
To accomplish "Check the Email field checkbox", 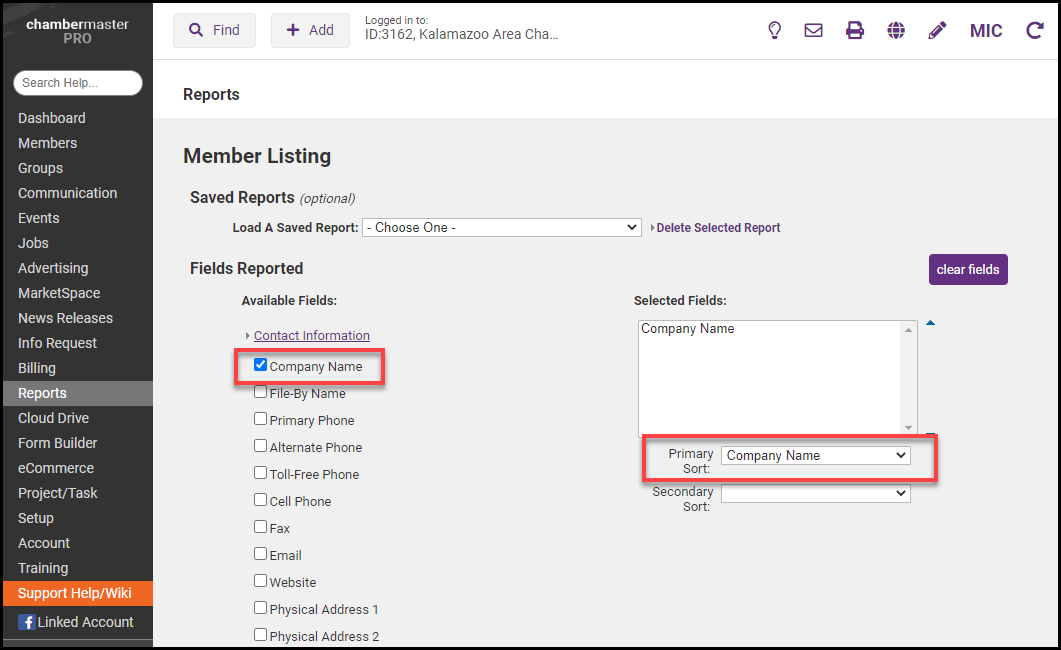I will pyautogui.click(x=261, y=555).
